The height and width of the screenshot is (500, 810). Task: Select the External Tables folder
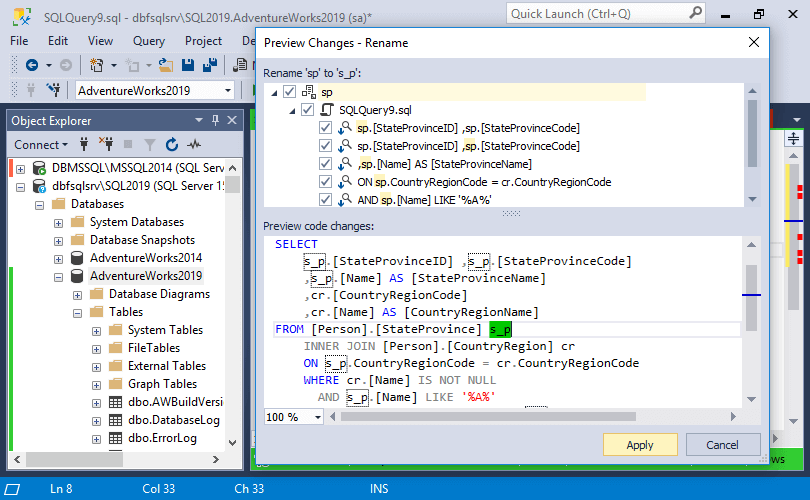tap(167, 366)
